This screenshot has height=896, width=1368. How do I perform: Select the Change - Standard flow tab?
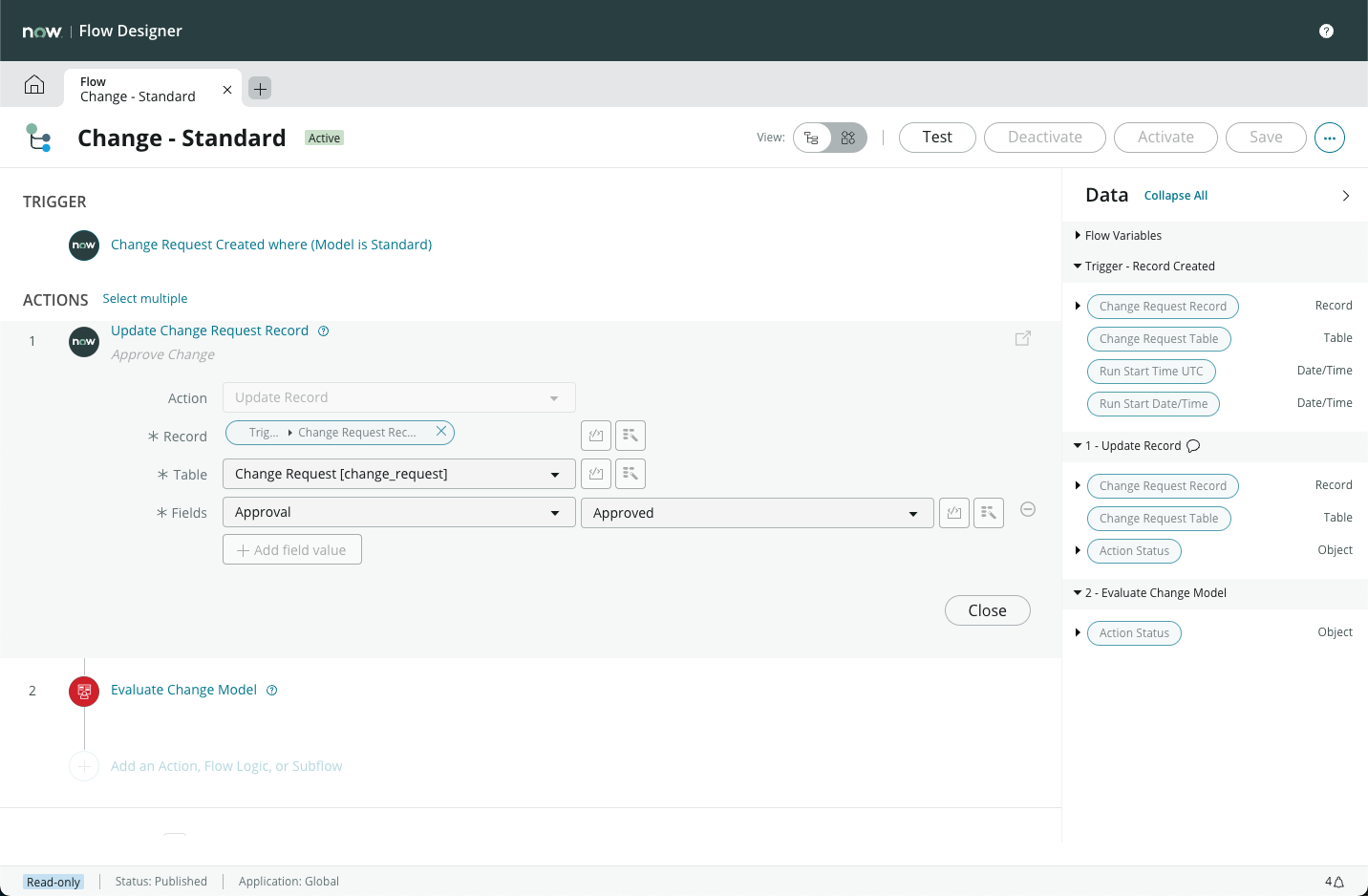click(x=139, y=89)
